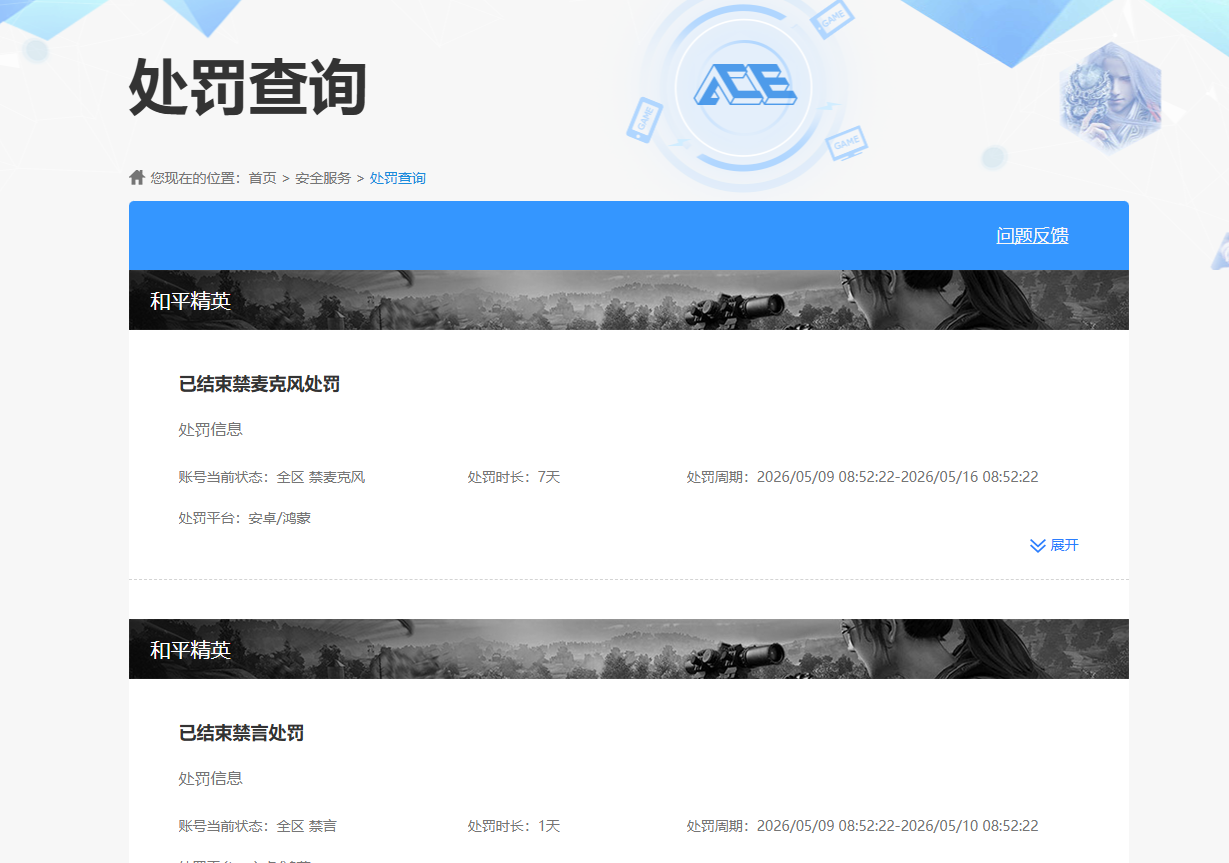Open the ACE logo at page top
The height and width of the screenshot is (863, 1229).
point(745,85)
